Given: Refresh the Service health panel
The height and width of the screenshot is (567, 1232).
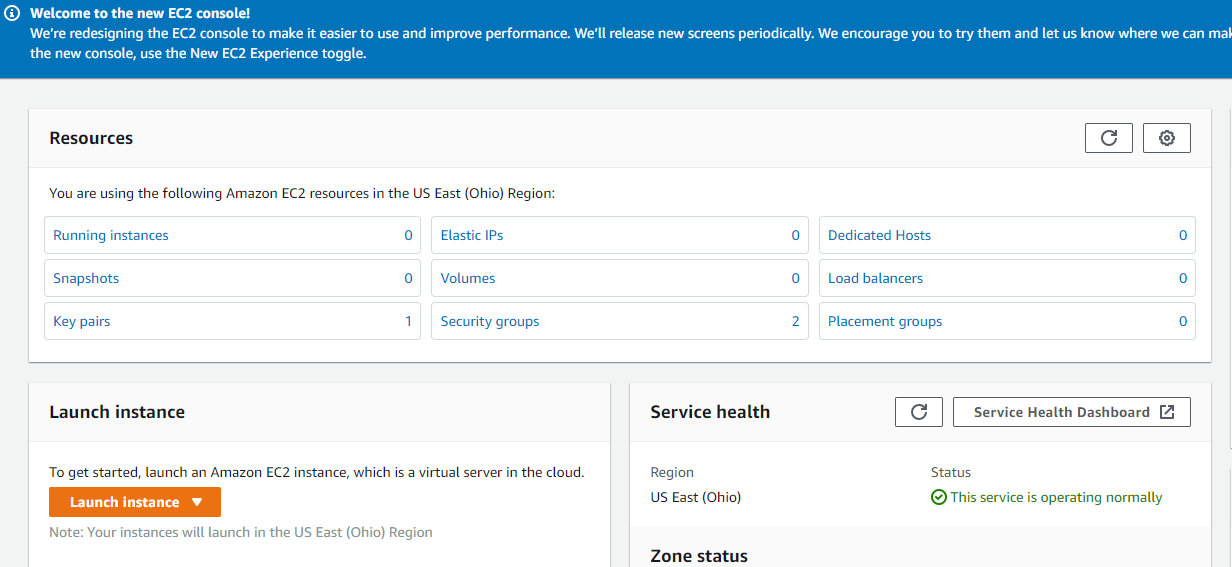Looking at the screenshot, I should (919, 412).
